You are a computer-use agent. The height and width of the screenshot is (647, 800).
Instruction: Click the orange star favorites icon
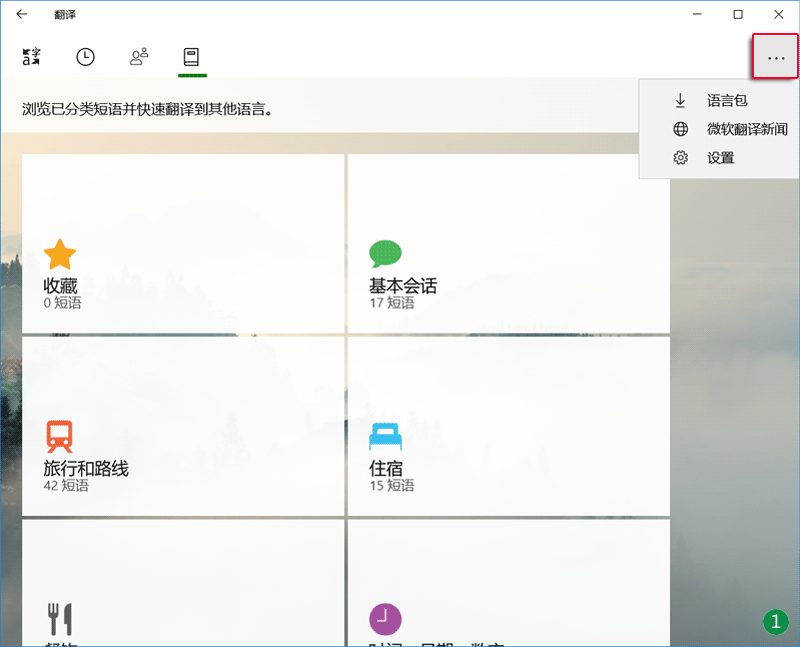click(x=60, y=254)
